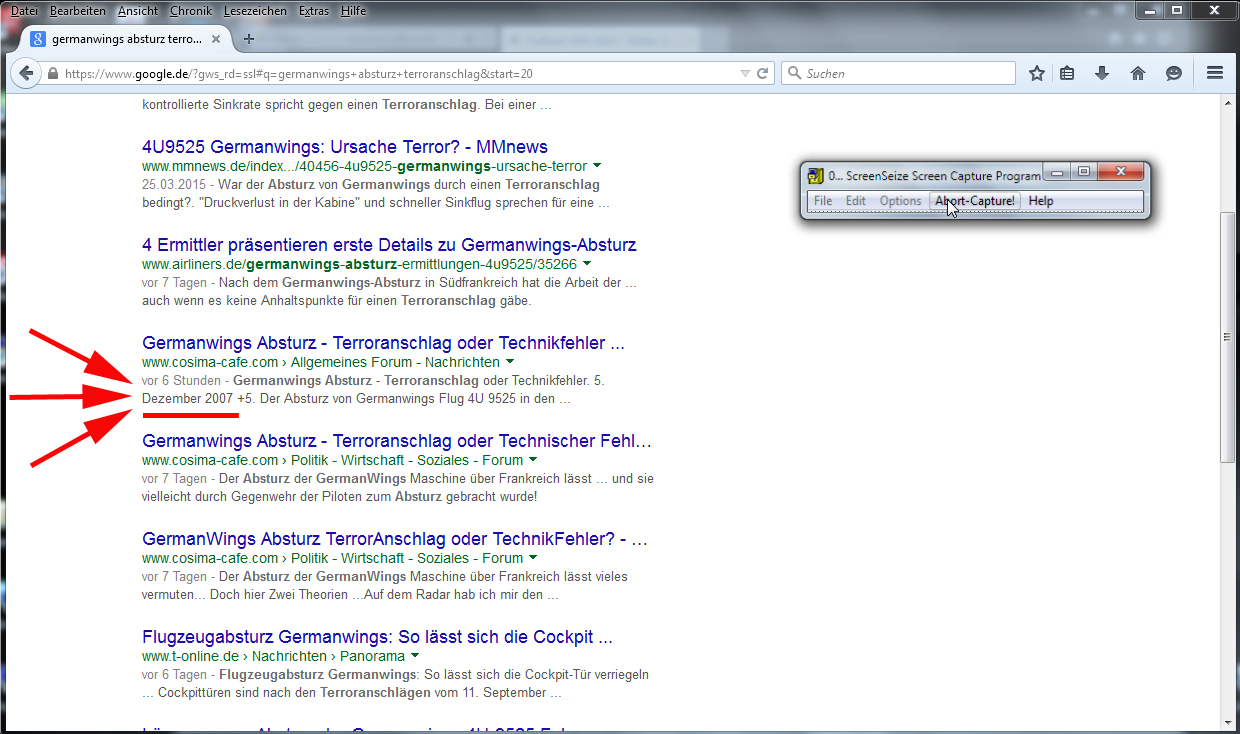Click the Firefox Hello chat smiley icon
This screenshot has height=734, width=1240.
1174,74
